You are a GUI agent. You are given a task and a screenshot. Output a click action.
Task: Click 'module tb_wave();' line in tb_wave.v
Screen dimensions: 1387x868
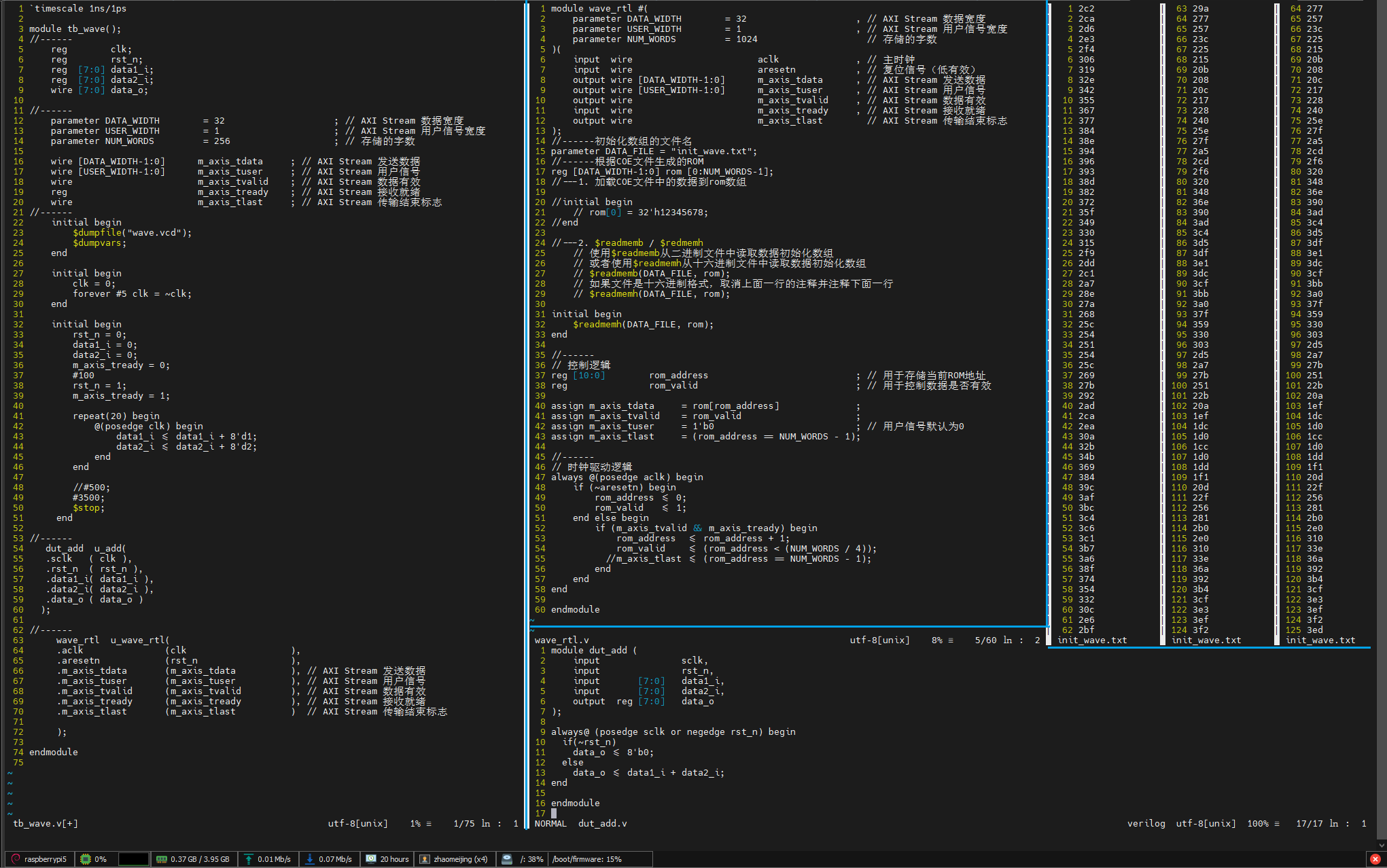click(75, 29)
